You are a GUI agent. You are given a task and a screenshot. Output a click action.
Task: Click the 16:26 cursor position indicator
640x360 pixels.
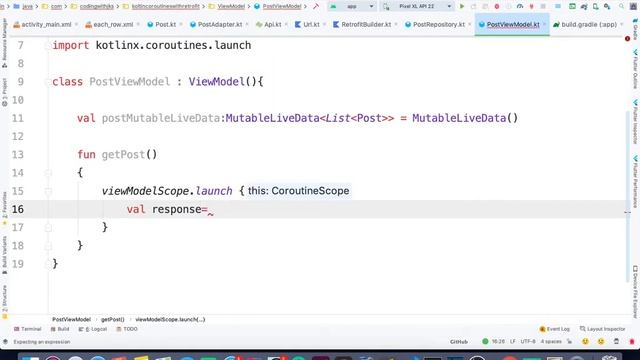point(498,342)
